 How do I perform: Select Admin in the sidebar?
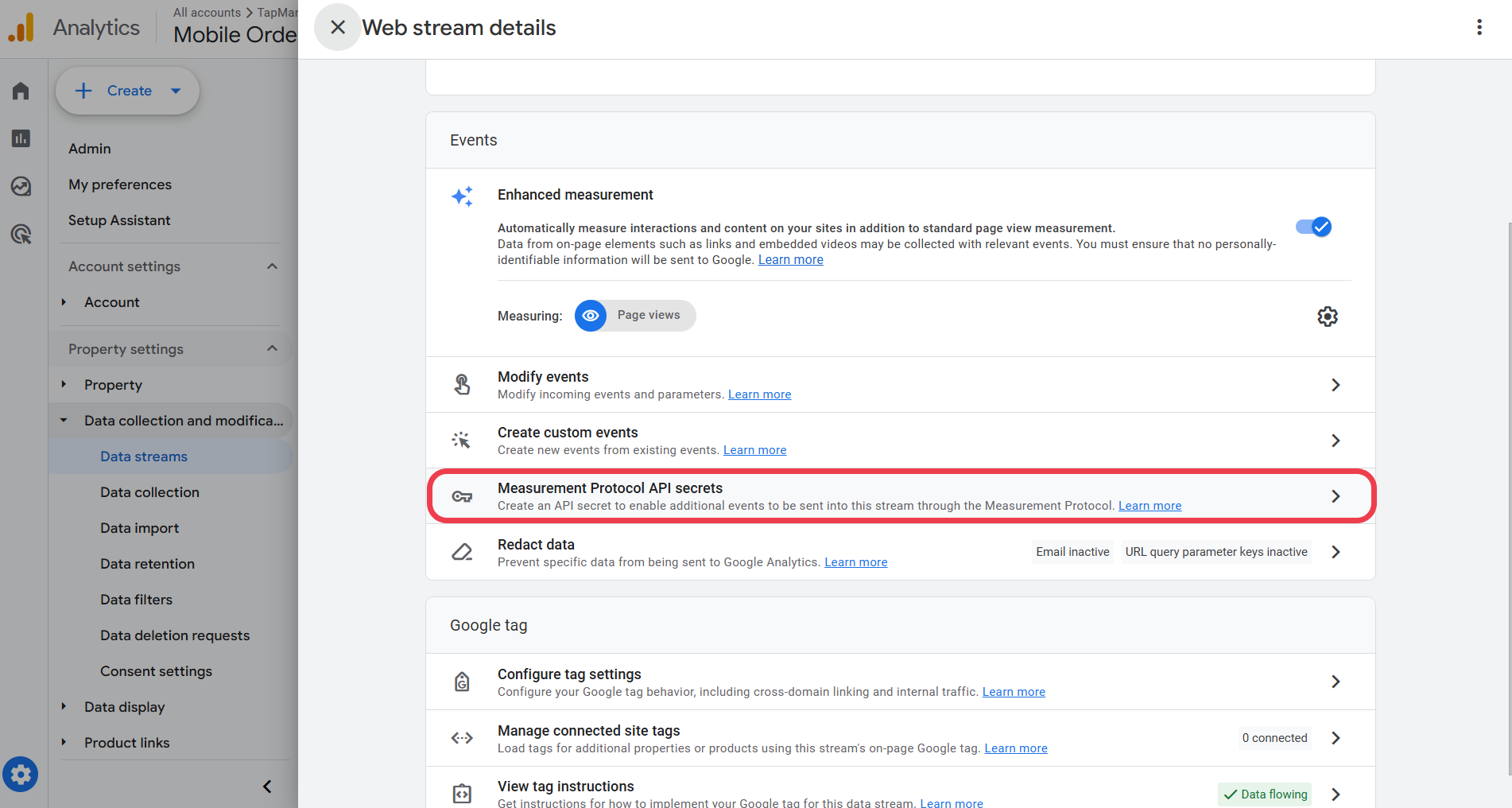click(x=90, y=149)
